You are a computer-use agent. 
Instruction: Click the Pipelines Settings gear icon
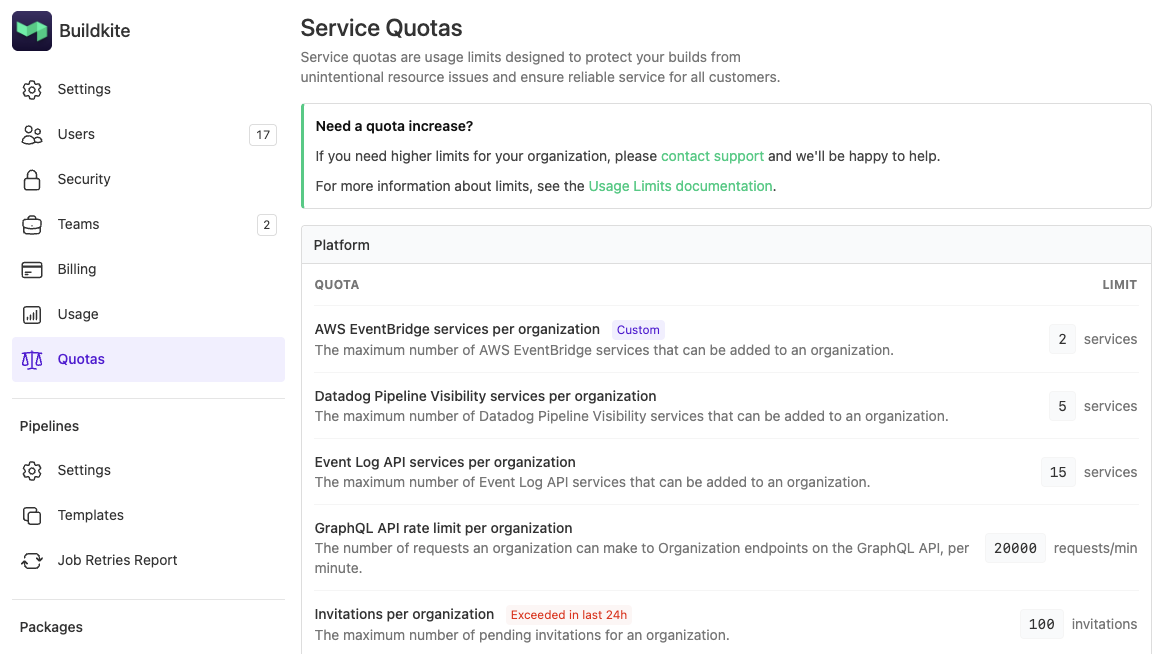coord(33,470)
